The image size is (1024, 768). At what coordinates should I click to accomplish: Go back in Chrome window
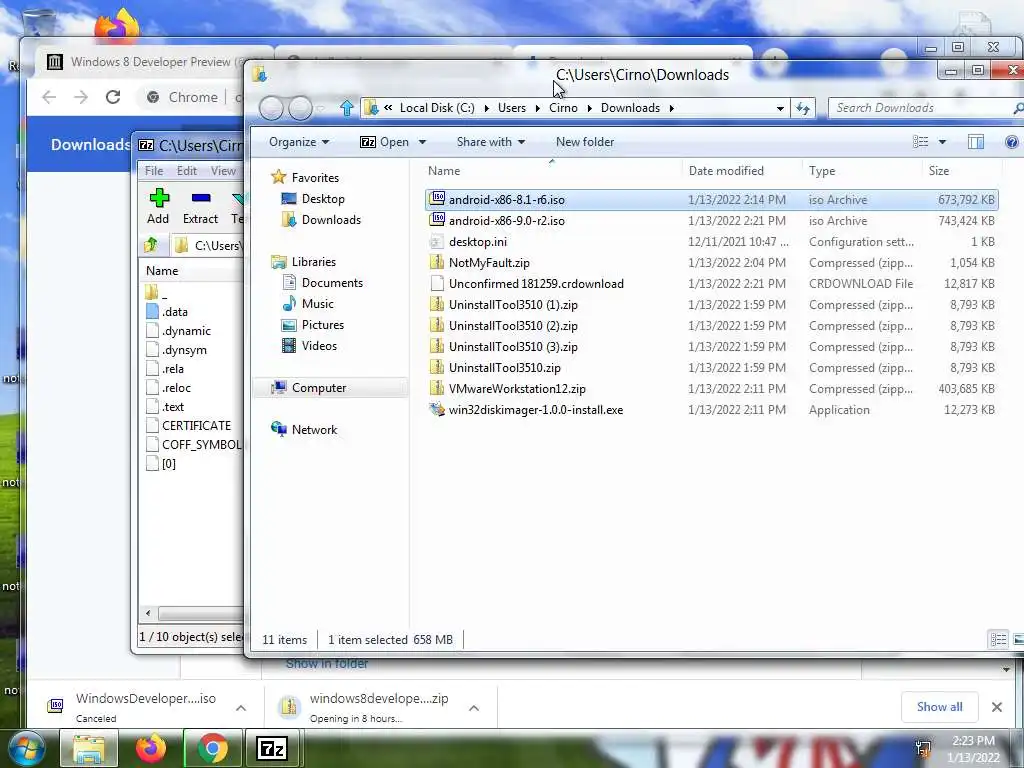(49, 97)
